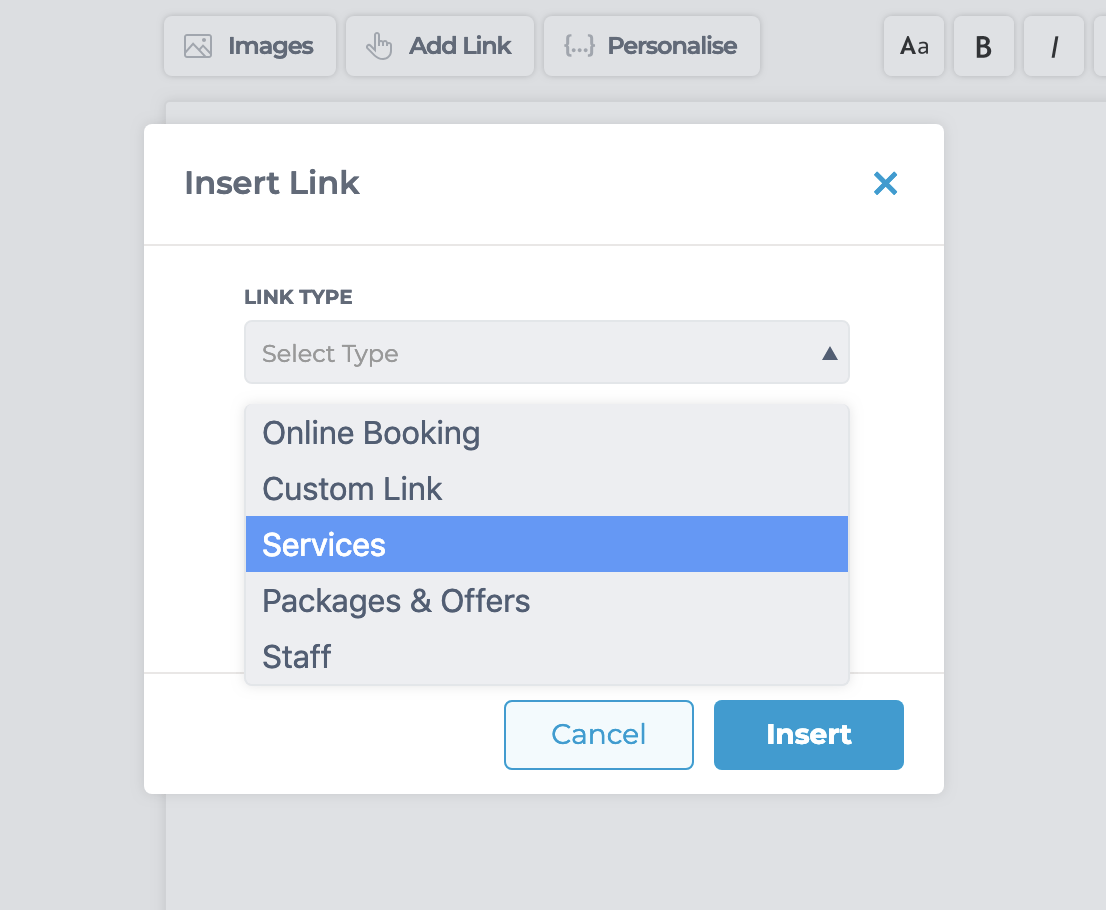Toggle italic formatting
Image resolution: width=1106 pixels, height=910 pixels.
(1053, 46)
